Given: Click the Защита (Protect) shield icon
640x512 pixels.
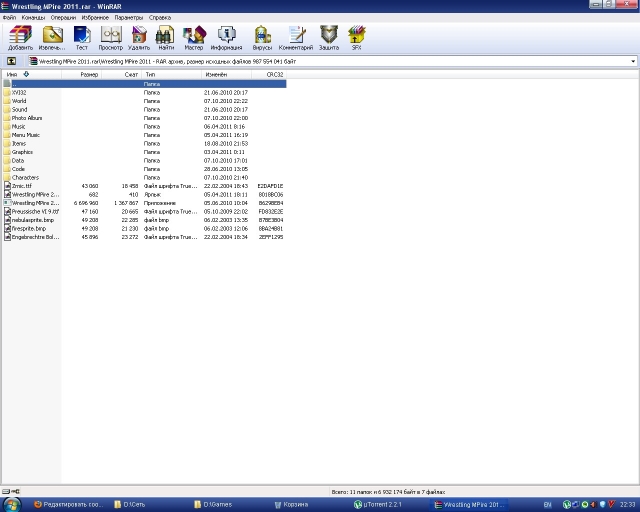Looking at the screenshot, I should pos(329,38).
